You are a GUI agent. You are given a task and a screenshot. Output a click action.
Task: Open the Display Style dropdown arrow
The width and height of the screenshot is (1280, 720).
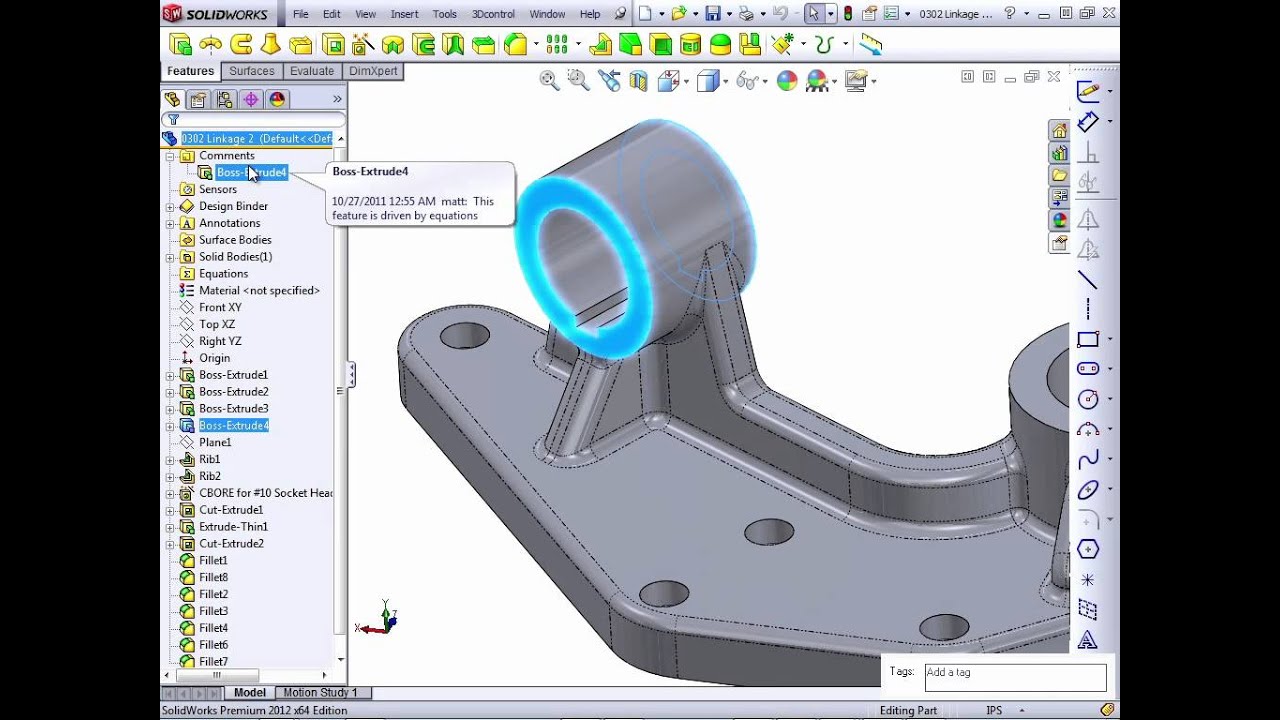point(727,81)
